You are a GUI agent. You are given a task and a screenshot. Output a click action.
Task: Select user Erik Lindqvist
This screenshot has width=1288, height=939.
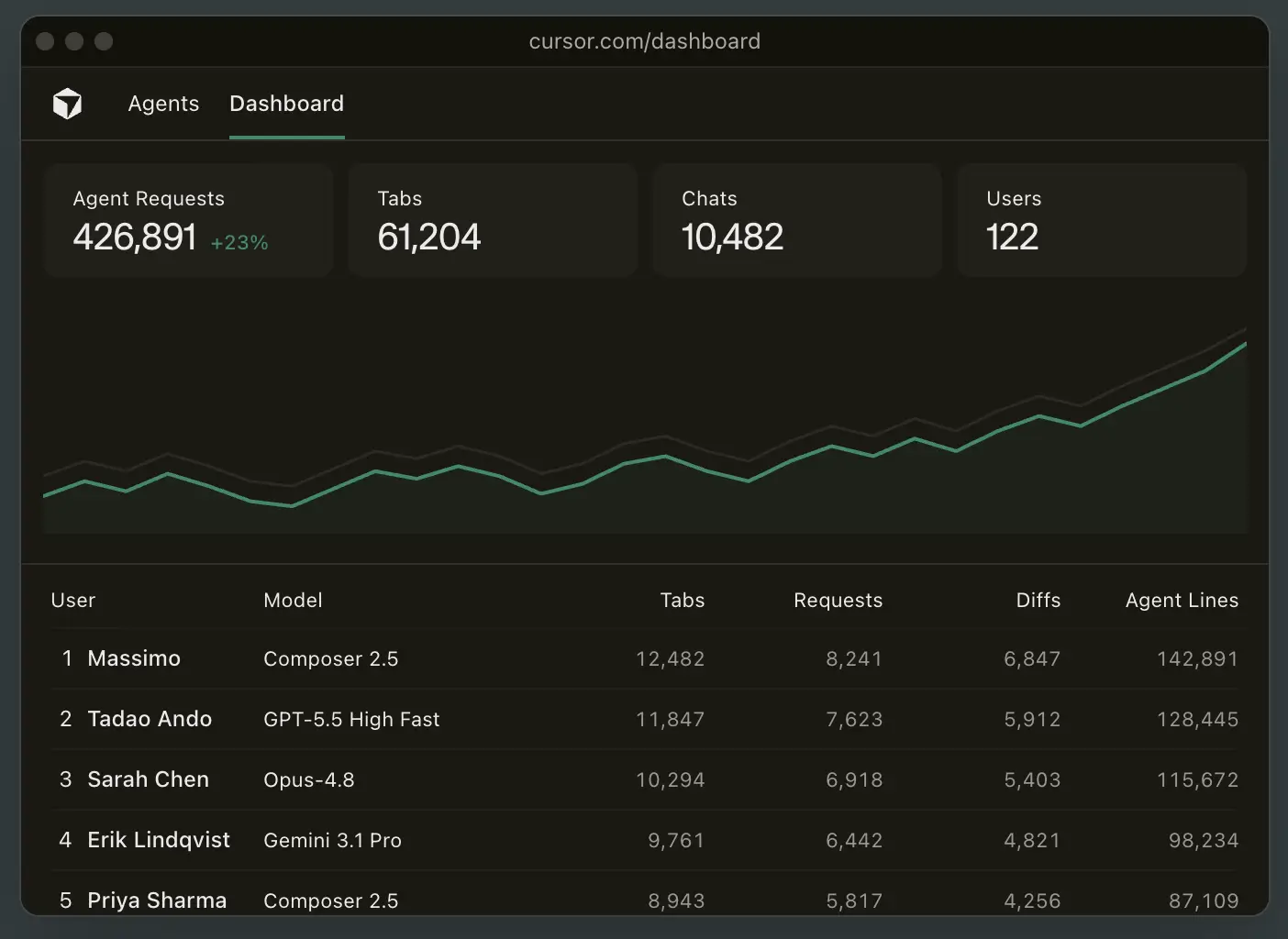click(x=159, y=840)
